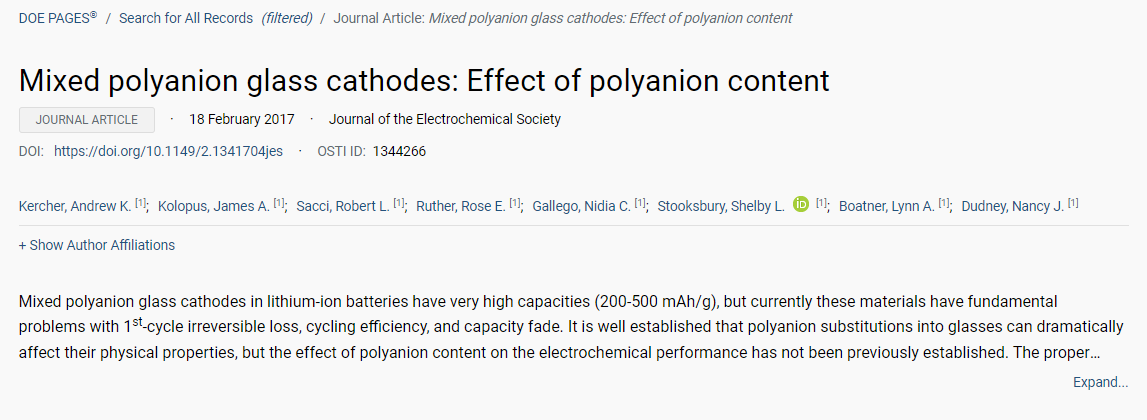The width and height of the screenshot is (1147, 420).
Task: Click ORCID icon beside Stooksbury, Shelby L.
Action: click(x=800, y=205)
